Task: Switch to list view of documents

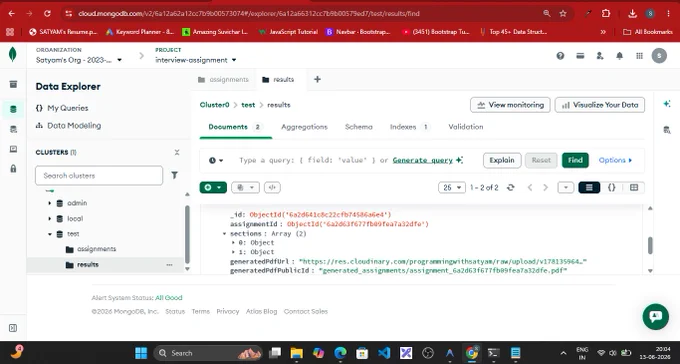Action: point(589,187)
